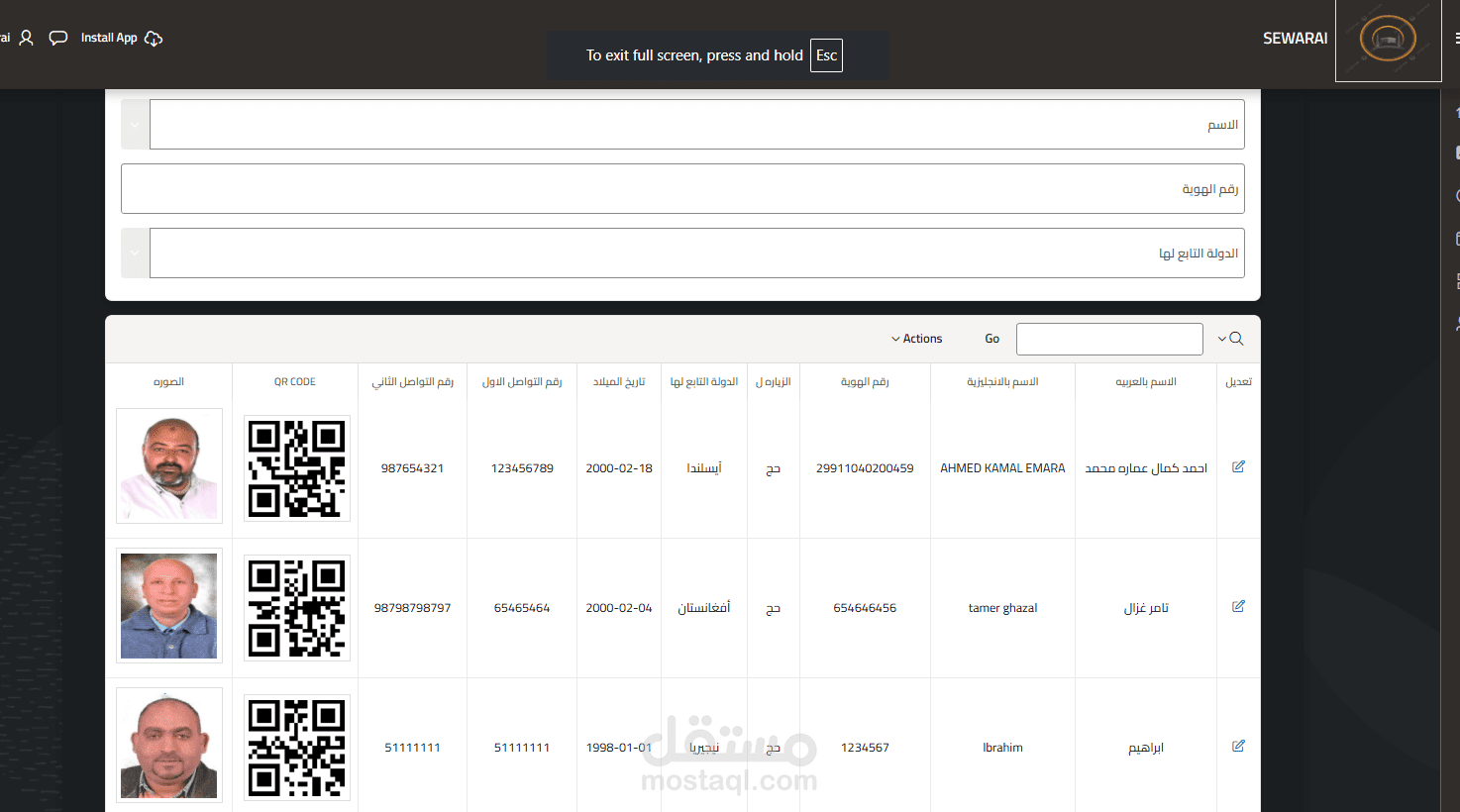Click the Esc key hint in fullscreen notice
Viewport: 1460px width, 812px height.
pyautogui.click(x=826, y=55)
